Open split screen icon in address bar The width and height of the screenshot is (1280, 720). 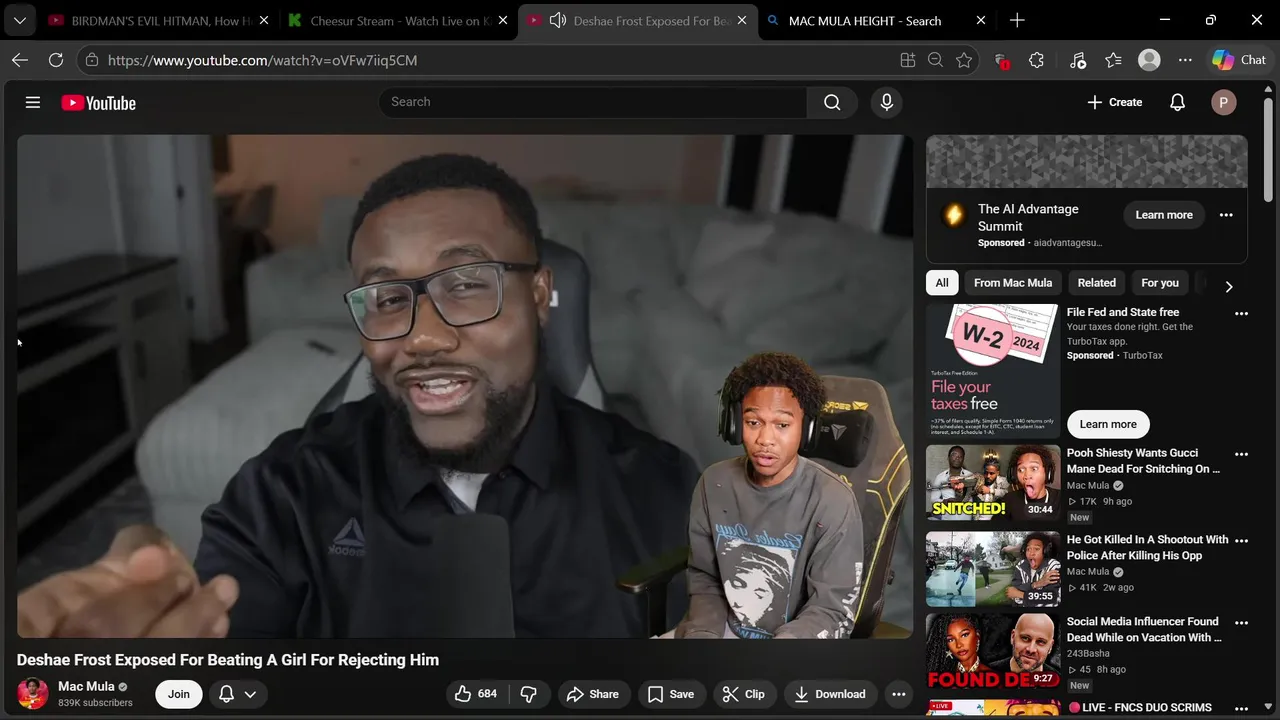[908, 60]
